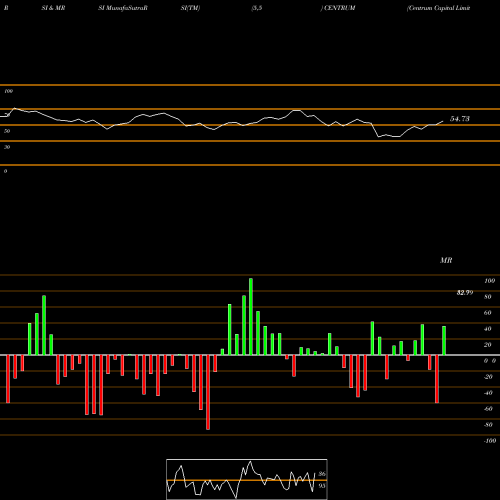Viewport: 500px width, 500px height.
Task: Click the deepest red MR histogram bar
Action: 208,392
